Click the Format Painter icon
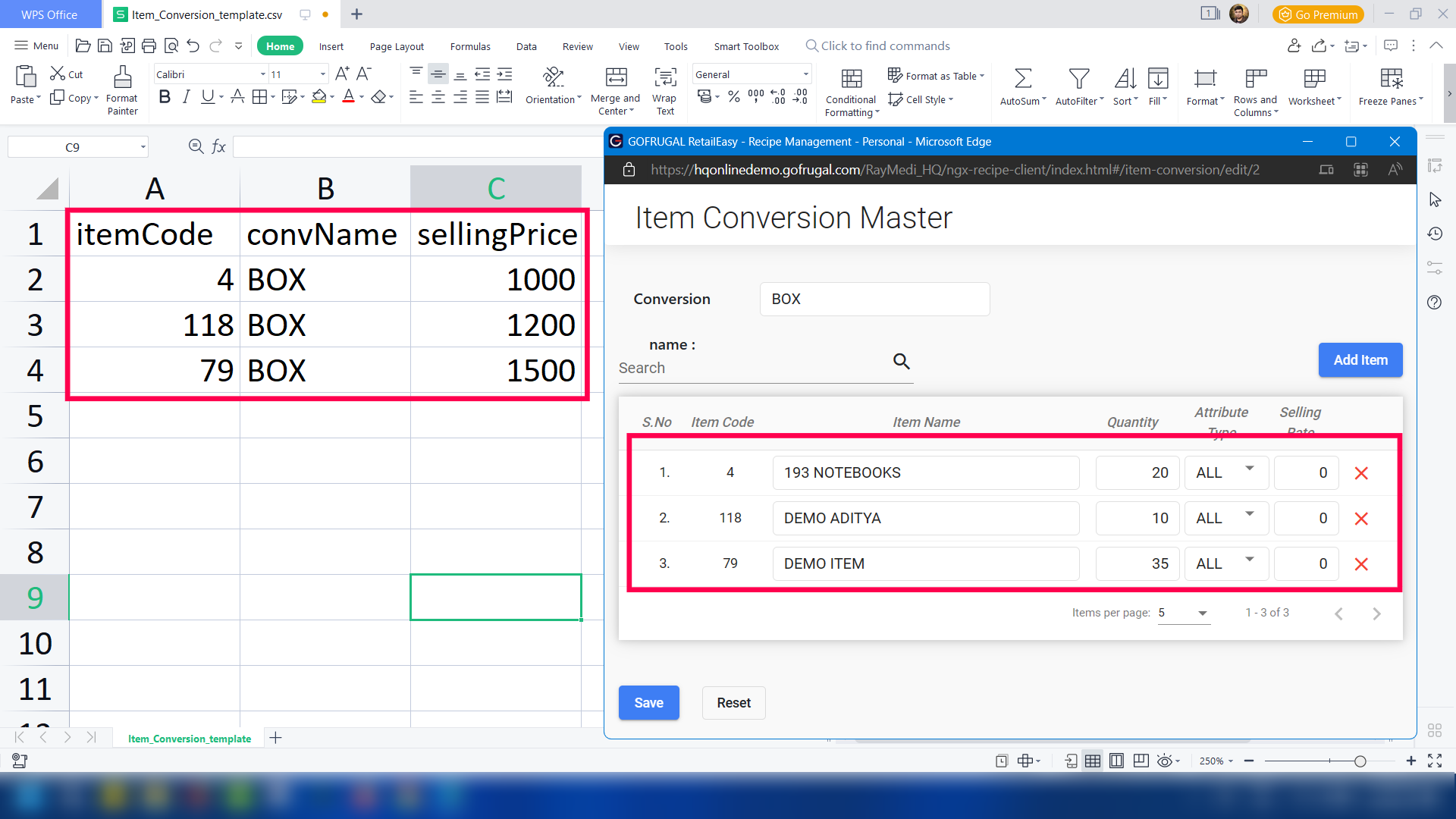Viewport: 1456px width, 819px height. (122, 77)
